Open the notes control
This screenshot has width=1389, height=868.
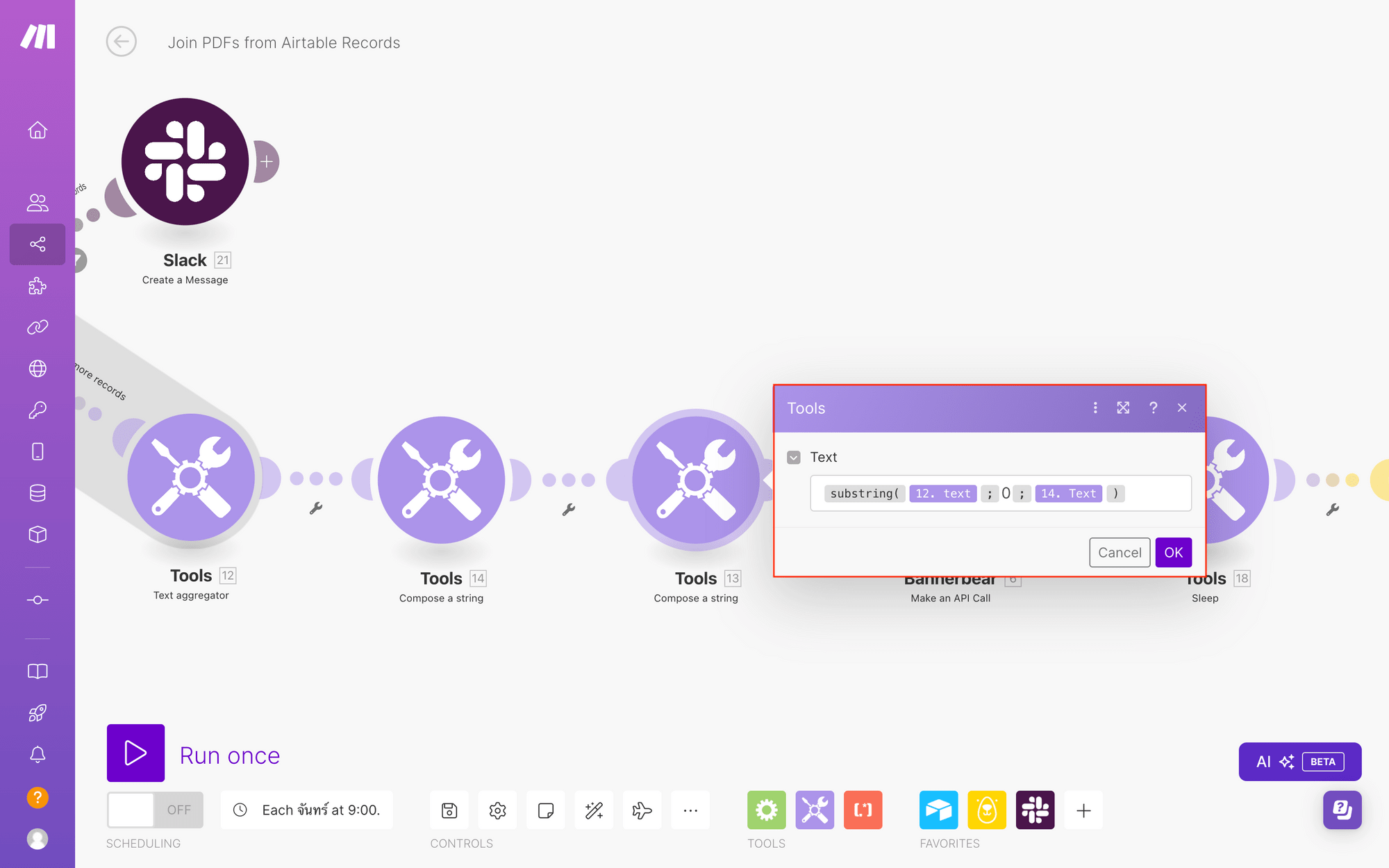coord(546,810)
